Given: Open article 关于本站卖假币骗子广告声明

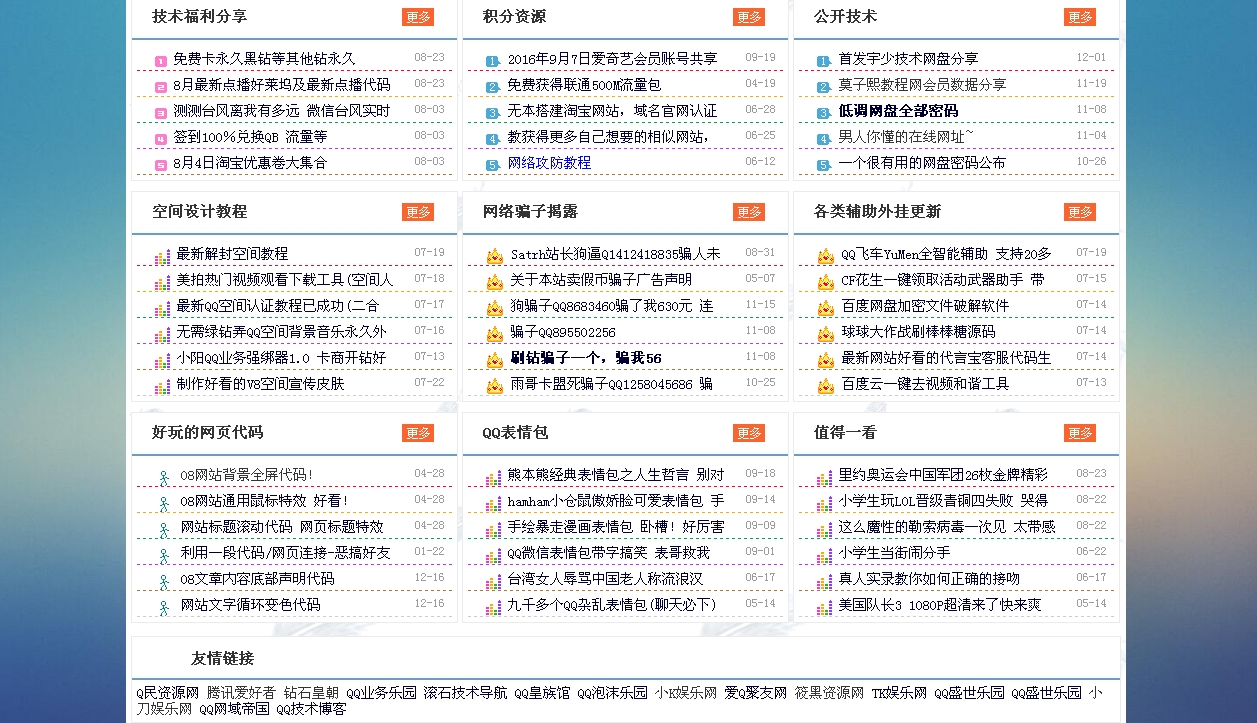Looking at the screenshot, I should point(601,280).
